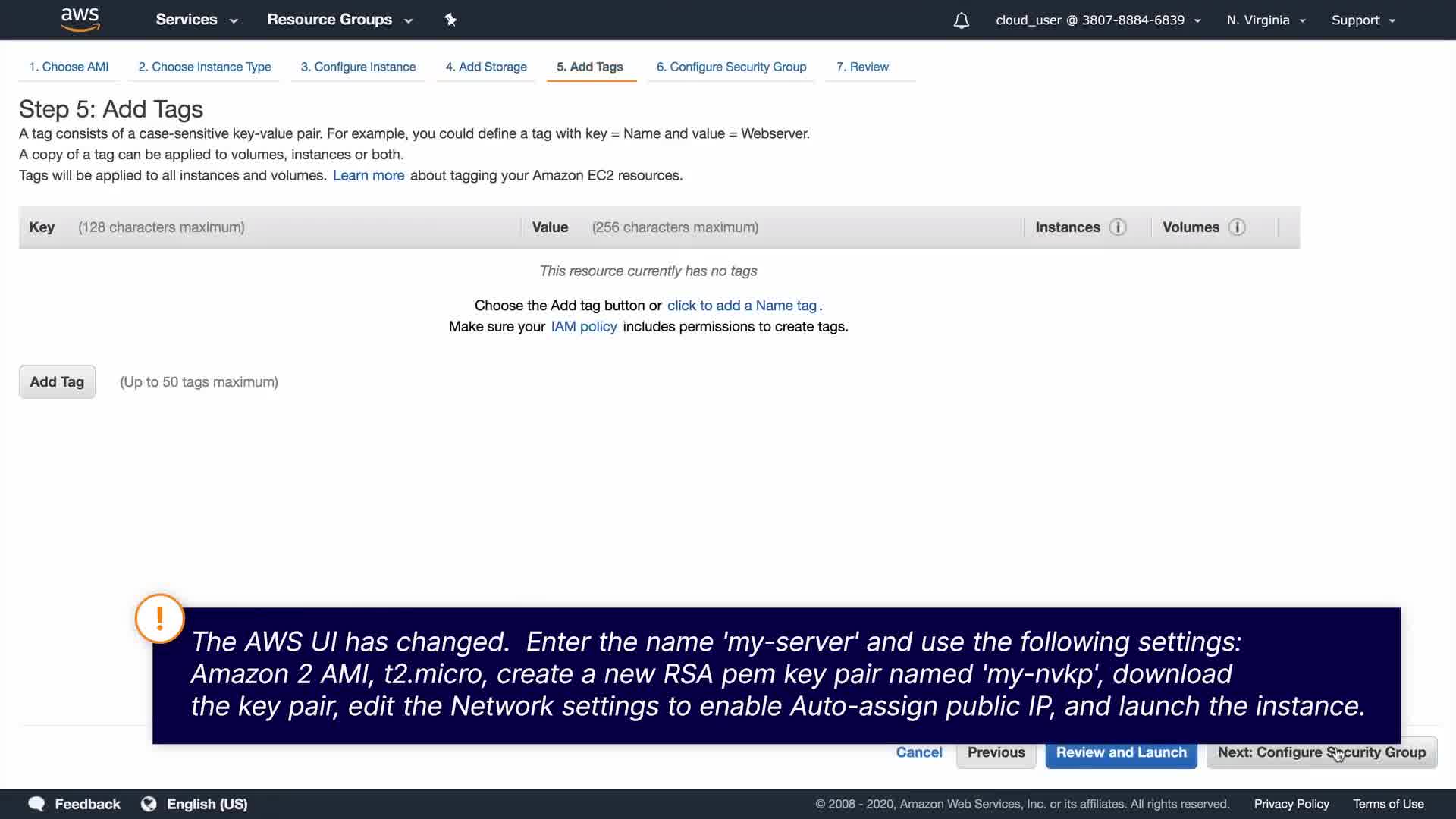Open the IAM policy link
The height and width of the screenshot is (819, 1456).
click(584, 327)
